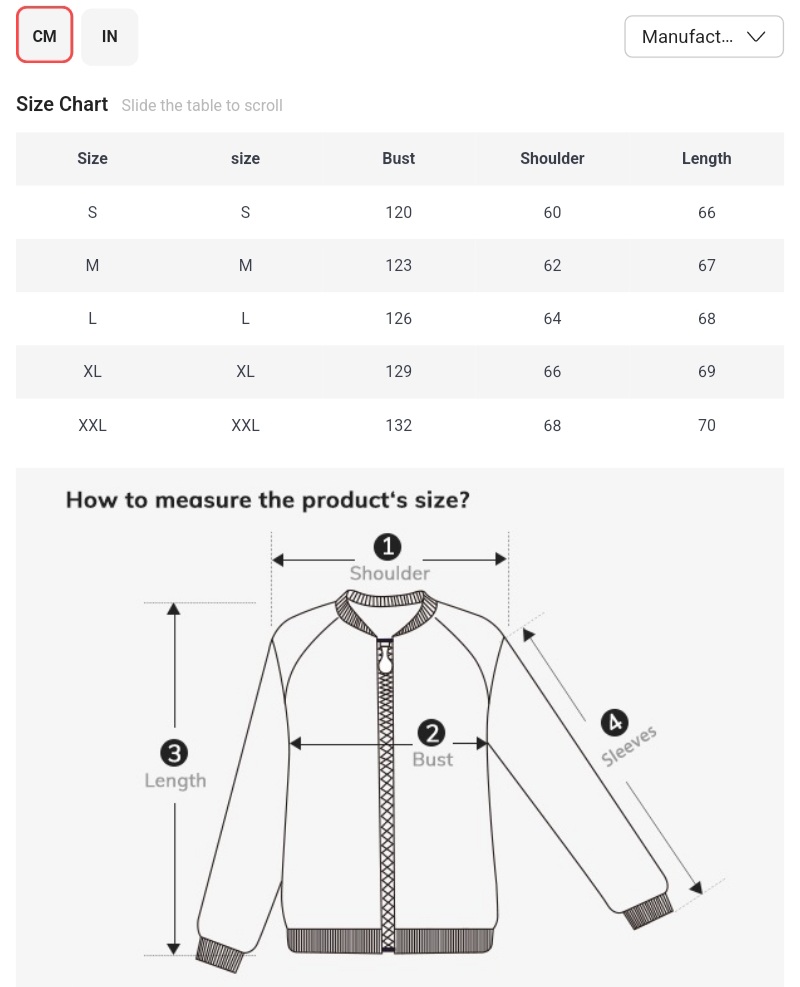Click the number 3 Length marker

pyautogui.click(x=174, y=753)
